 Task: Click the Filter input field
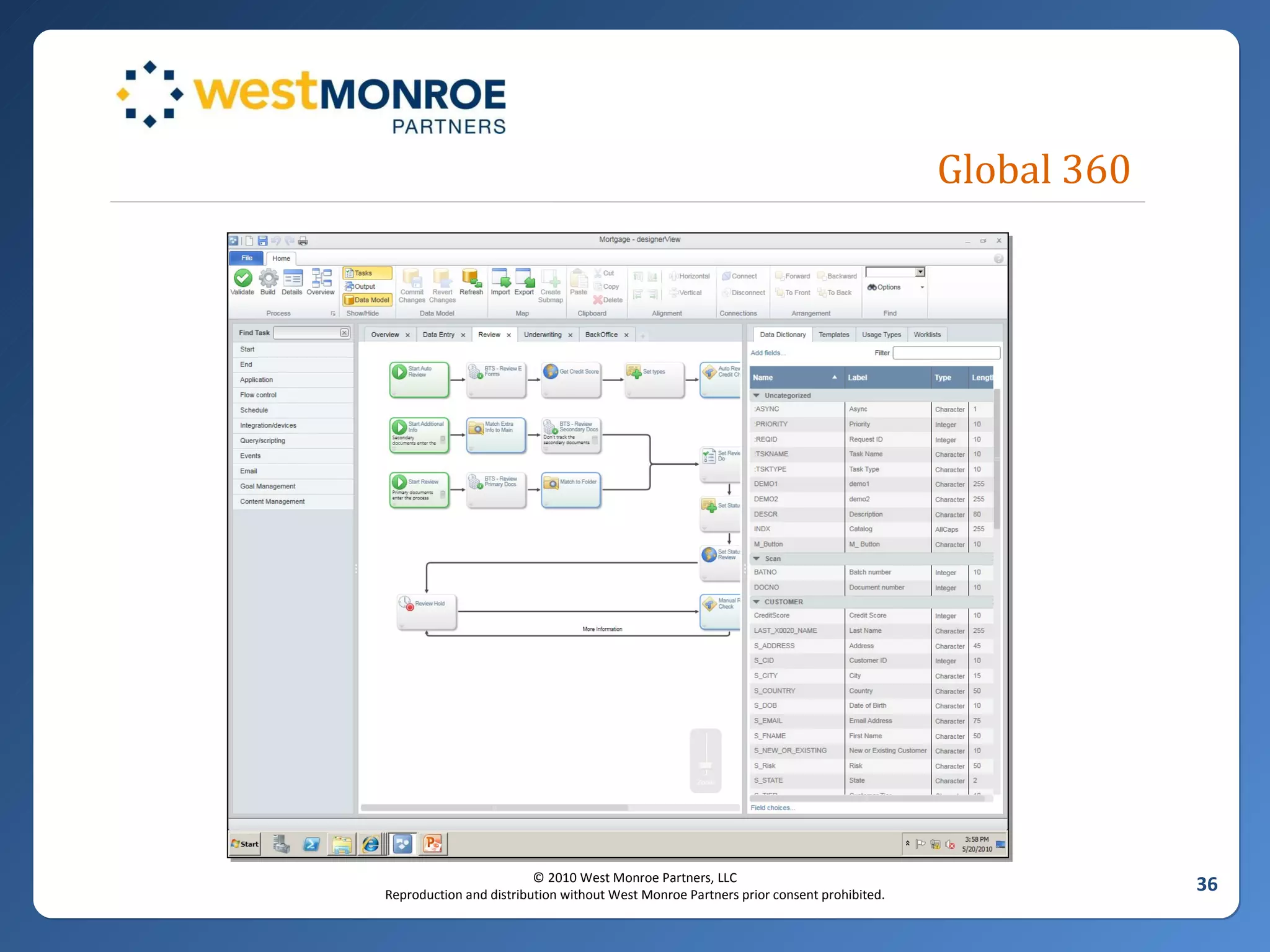(x=946, y=353)
